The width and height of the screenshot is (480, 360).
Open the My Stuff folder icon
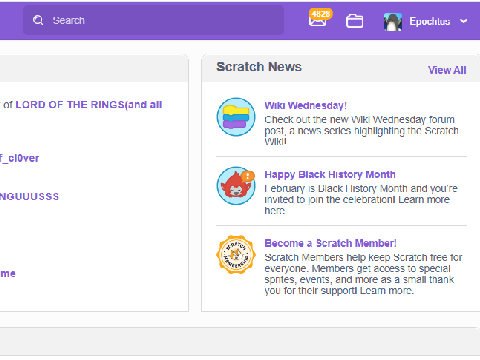pyautogui.click(x=354, y=21)
